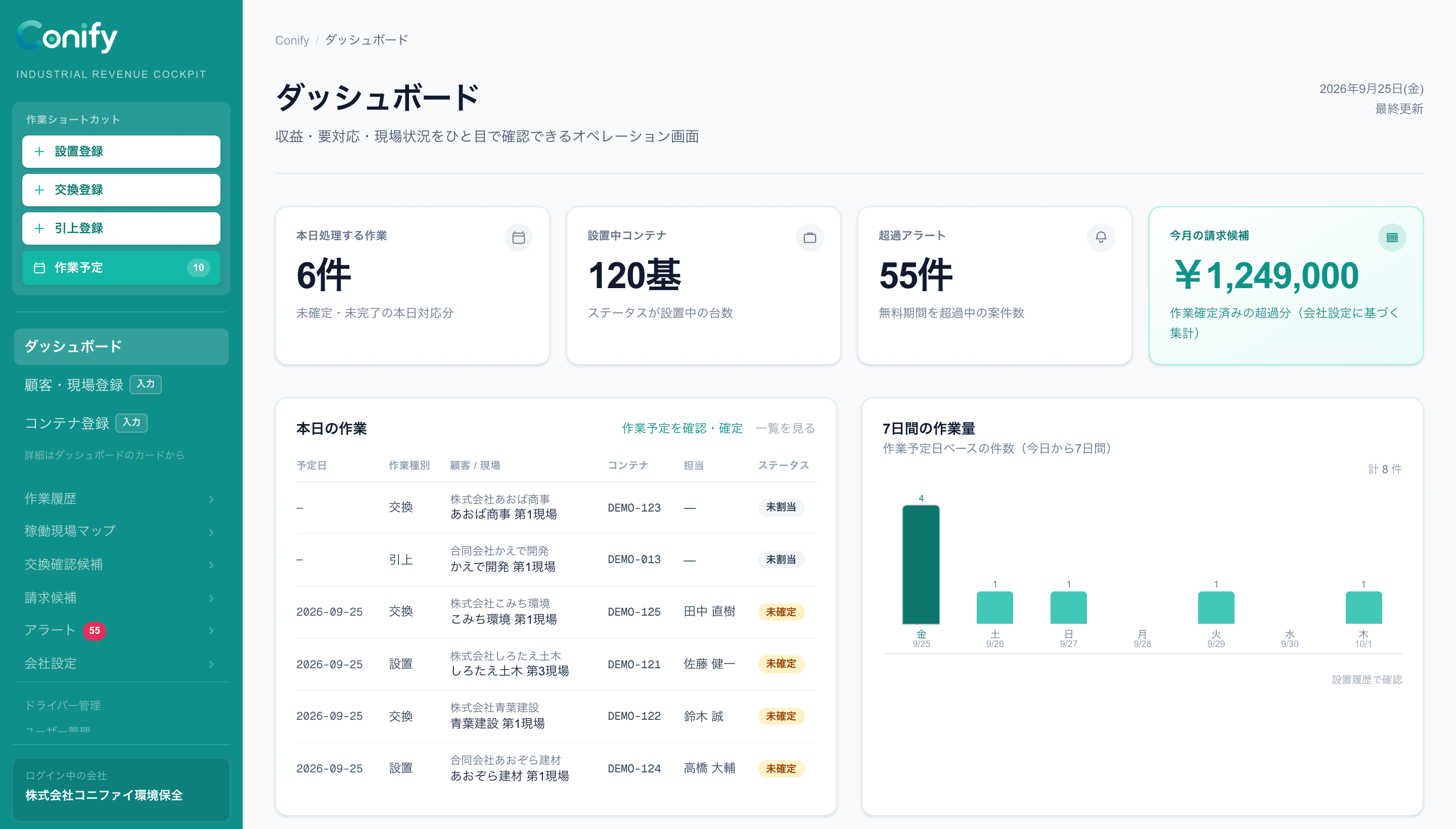
Task: Click the 作業予定を確認・確定 link
Action: (682, 428)
